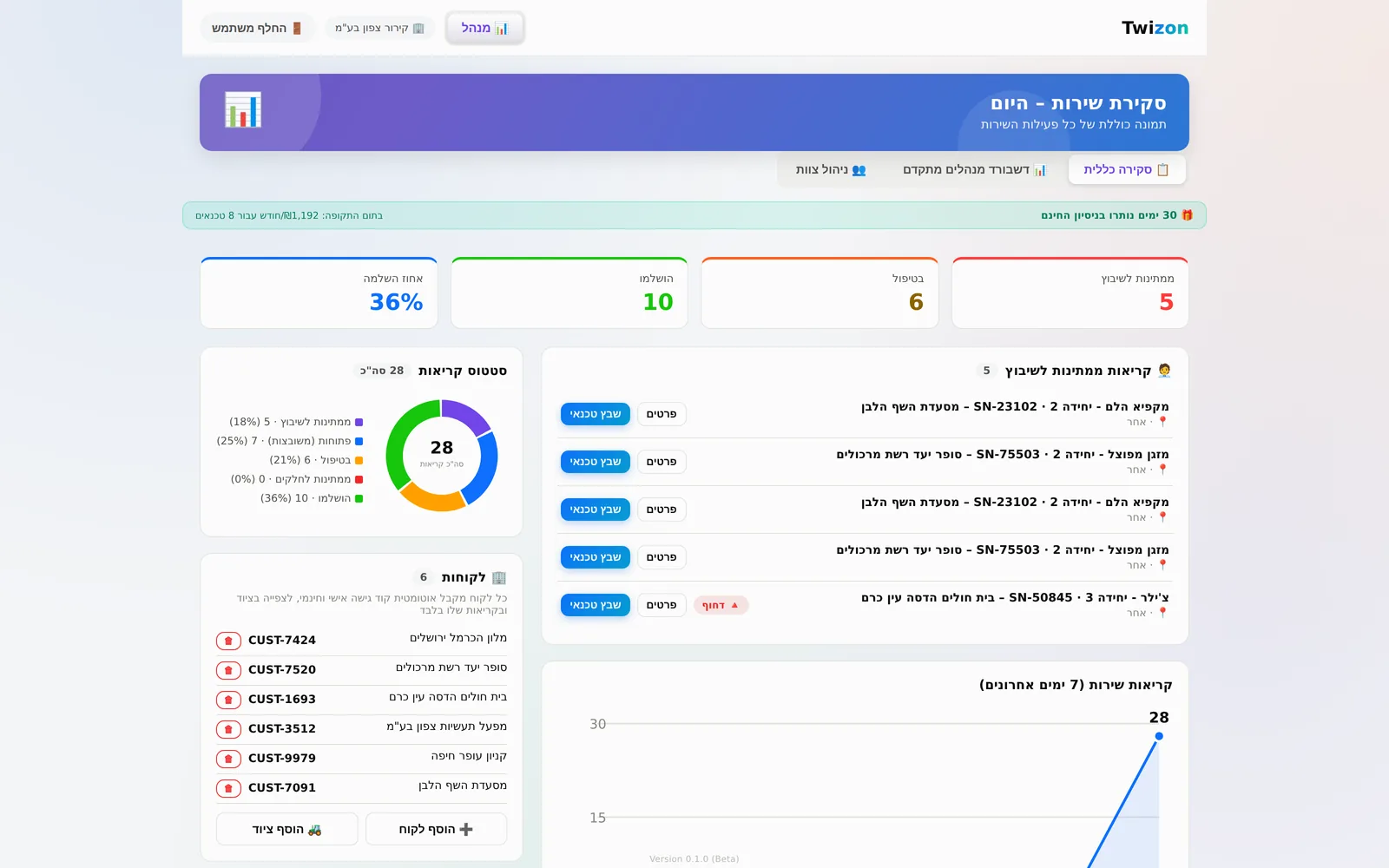Click the purple ממתינות לשיבוץ legend swatch
This screenshot has width=1389, height=868.
click(359, 422)
